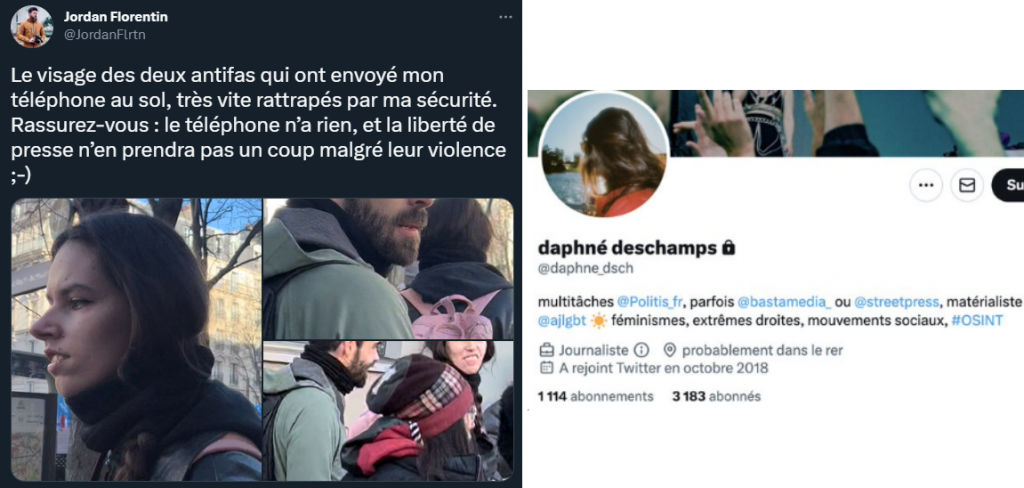This screenshot has height=488, width=1024.
Task: Click the location pin icon
Action: pos(669,350)
